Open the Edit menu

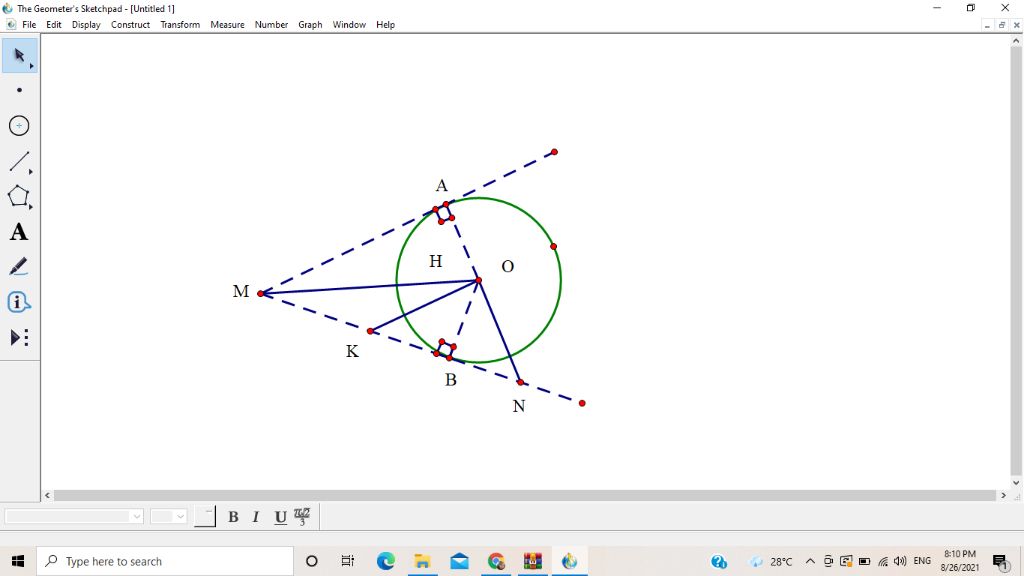click(x=54, y=25)
